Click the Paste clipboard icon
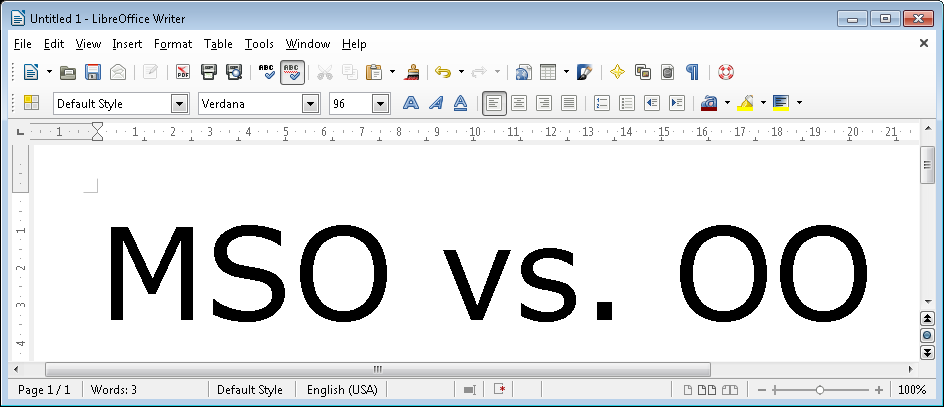Image resolution: width=944 pixels, height=407 pixels. 374,72
